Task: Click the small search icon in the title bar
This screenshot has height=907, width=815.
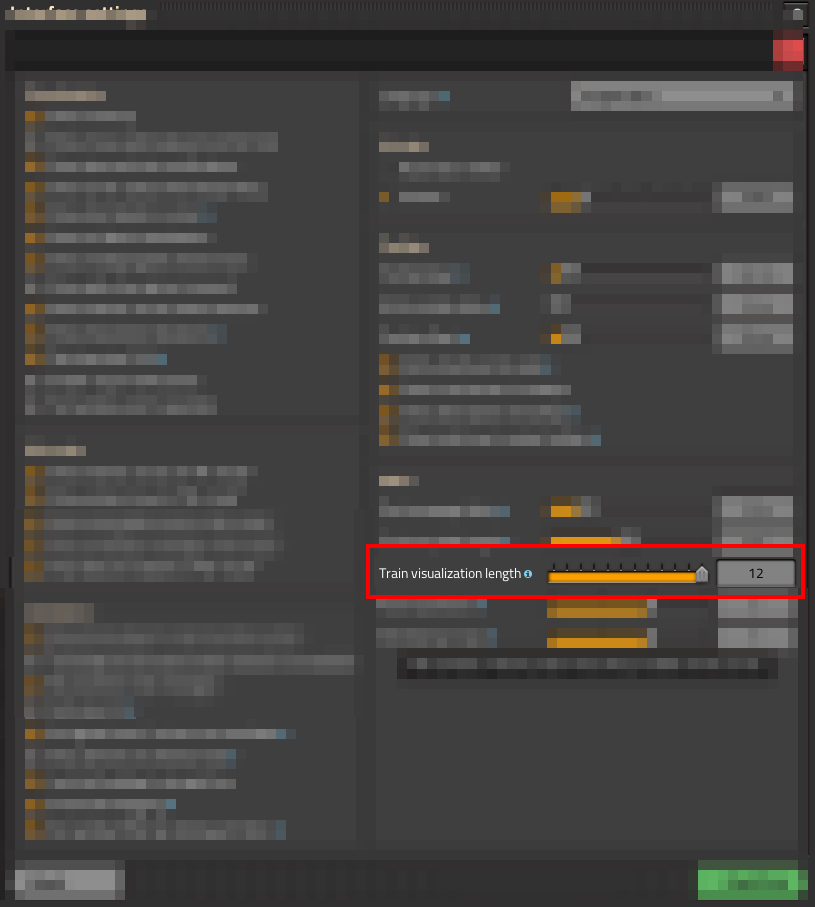Action: [x=797, y=14]
